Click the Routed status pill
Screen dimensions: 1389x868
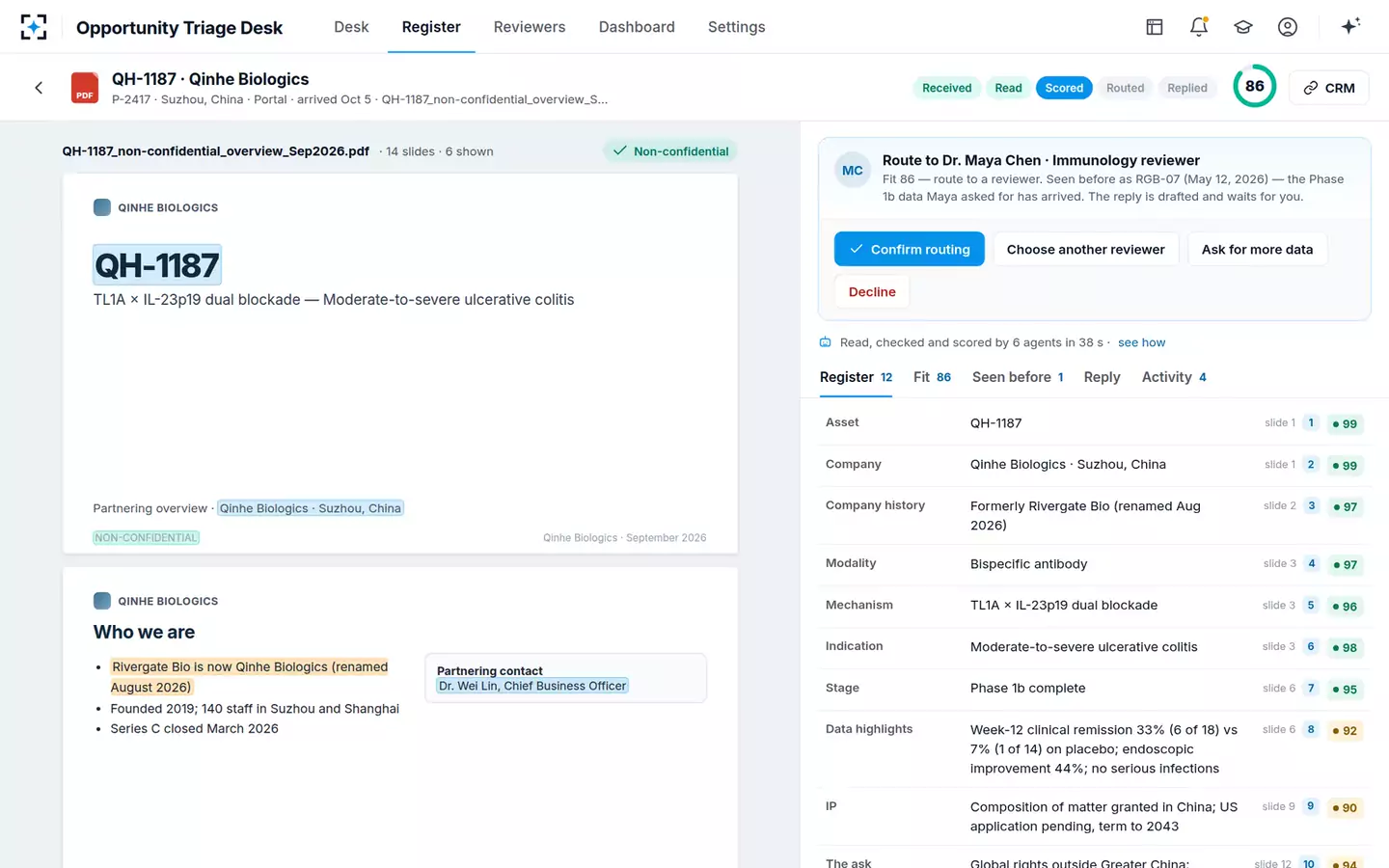[1125, 88]
